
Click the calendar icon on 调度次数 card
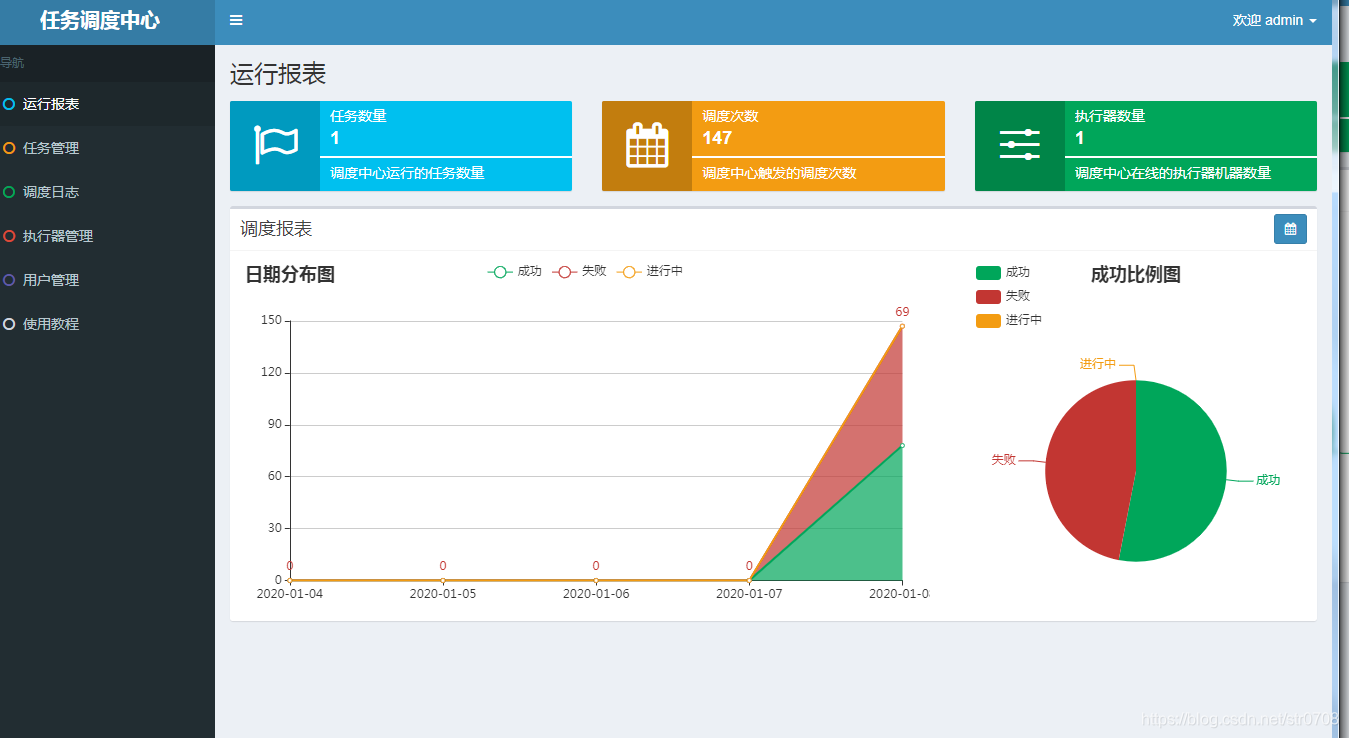[x=647, y=145]
